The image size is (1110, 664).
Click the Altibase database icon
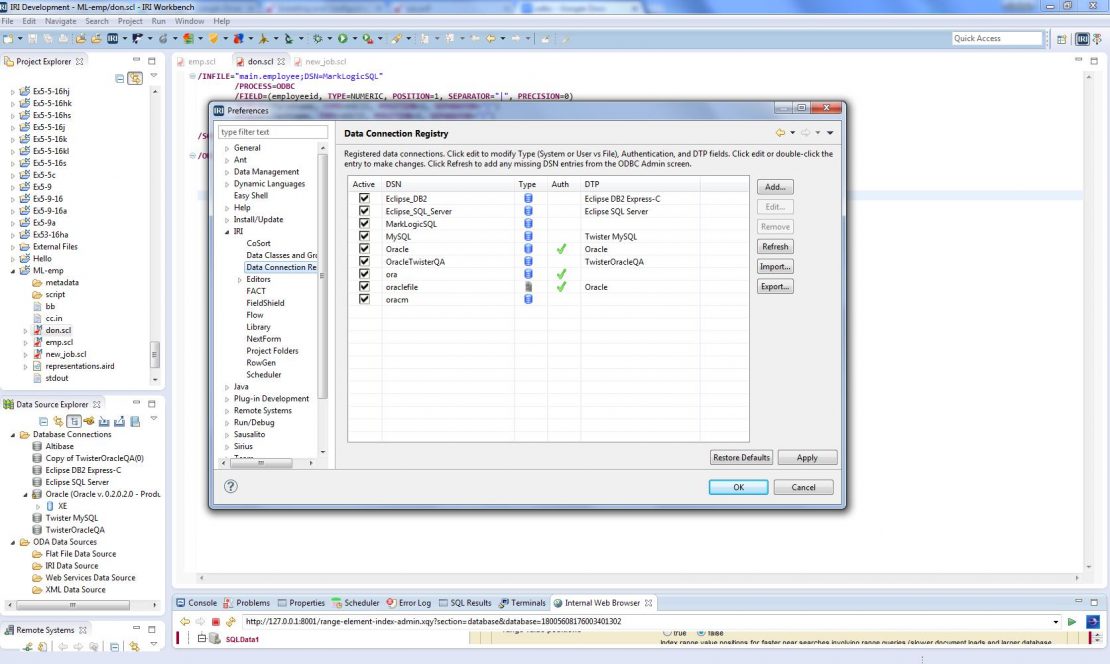[x=38, y=446]
